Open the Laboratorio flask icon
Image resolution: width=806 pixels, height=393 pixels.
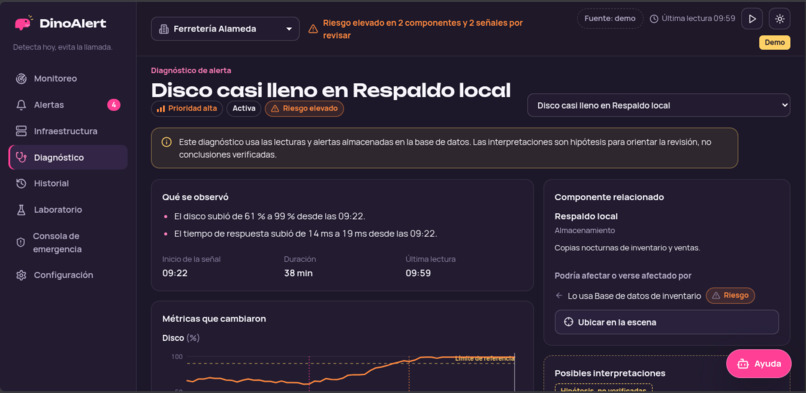21,210
